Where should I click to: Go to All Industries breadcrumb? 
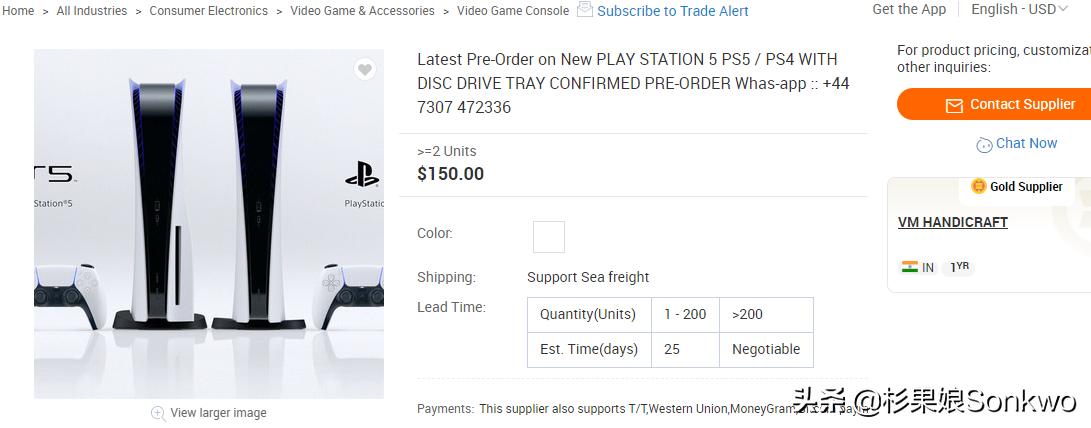tap(92, 11)
